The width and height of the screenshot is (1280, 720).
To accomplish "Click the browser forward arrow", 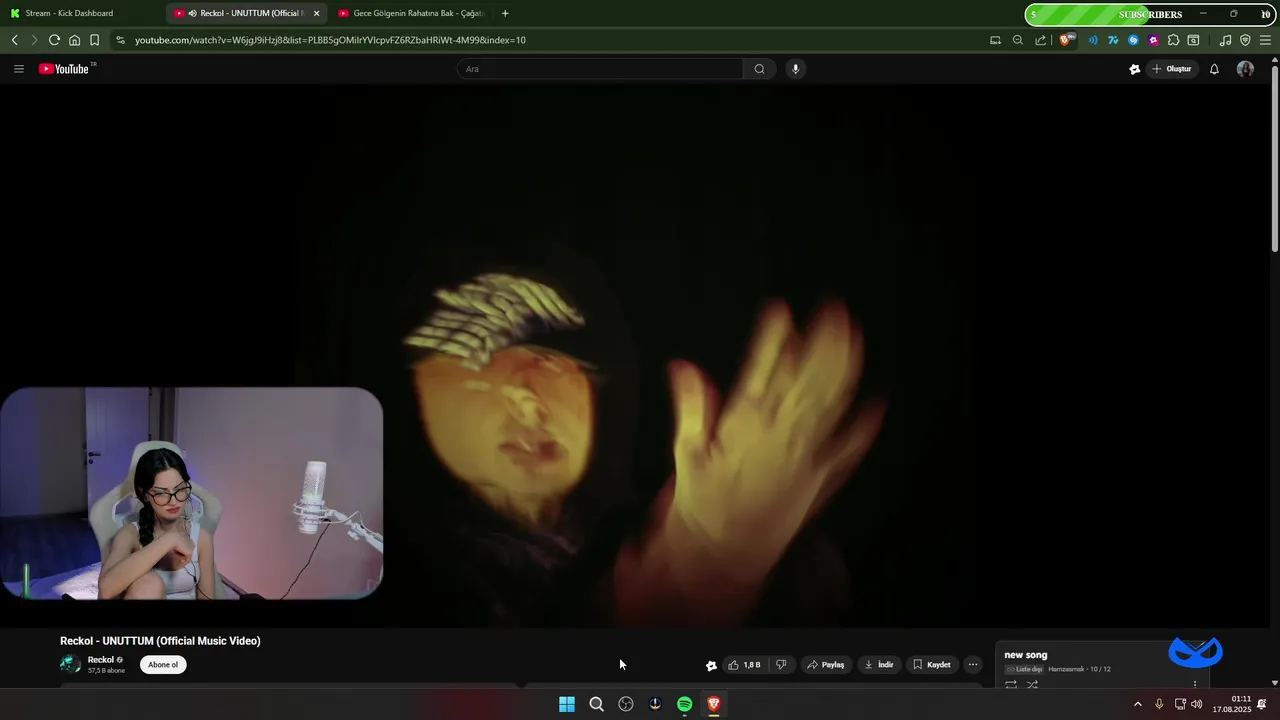I will [34, 40].
